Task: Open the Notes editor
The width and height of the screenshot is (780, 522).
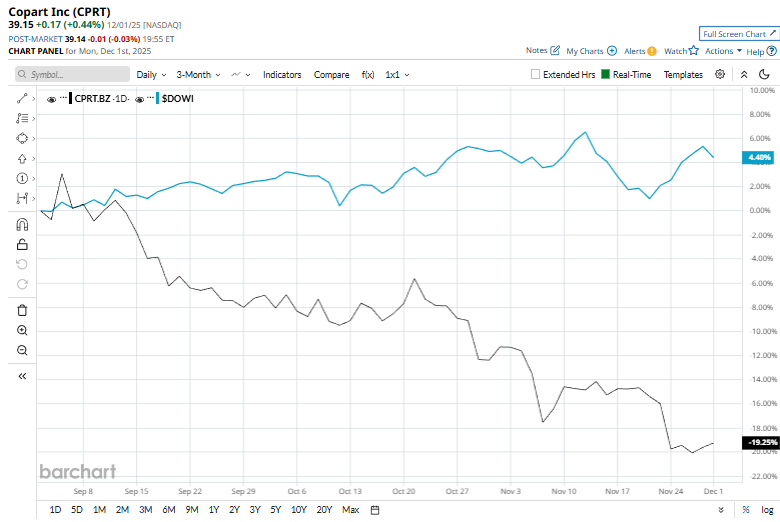Action: click(543, 50)
